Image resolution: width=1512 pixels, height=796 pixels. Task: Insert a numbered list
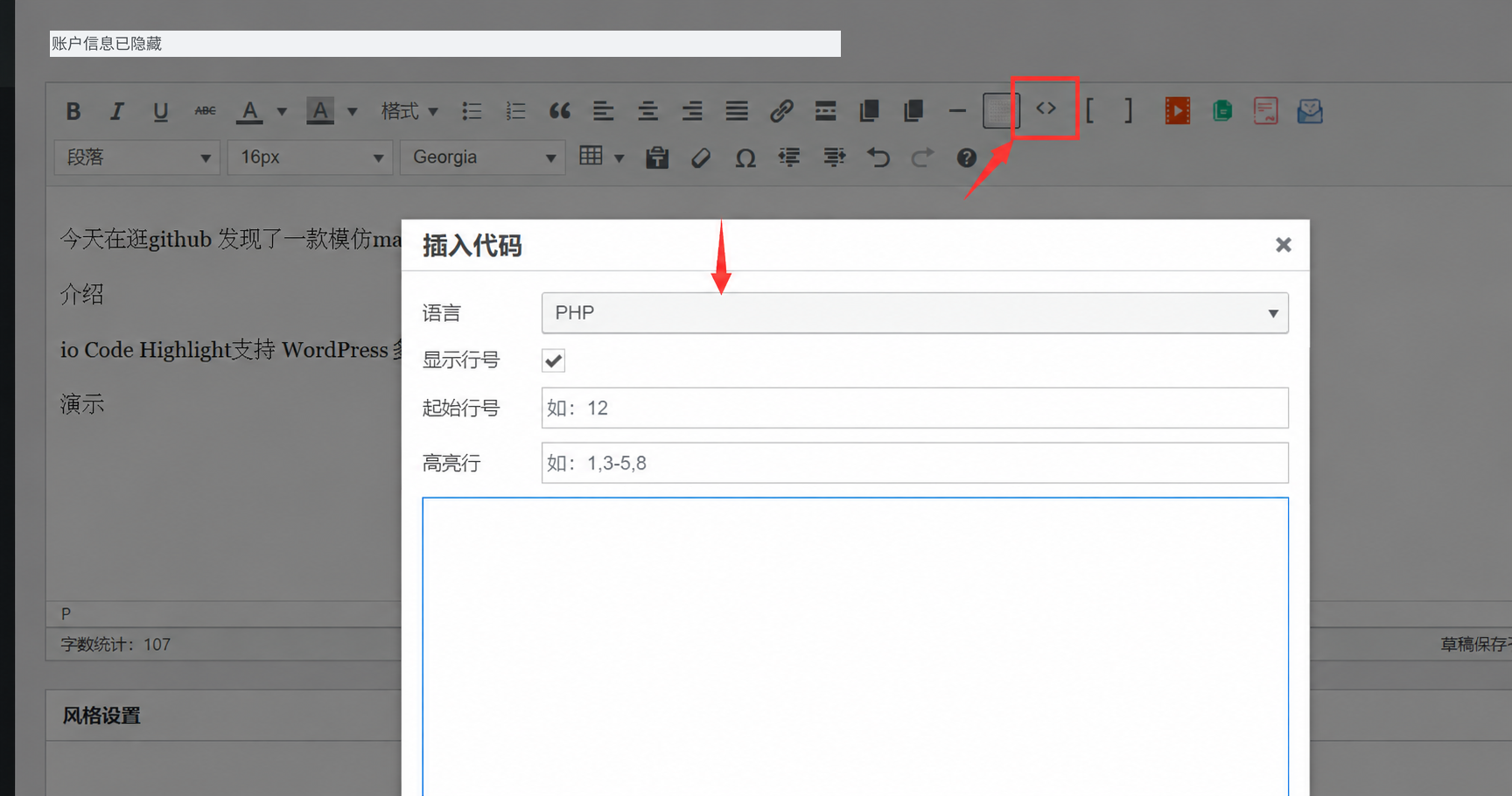(516, 111)
